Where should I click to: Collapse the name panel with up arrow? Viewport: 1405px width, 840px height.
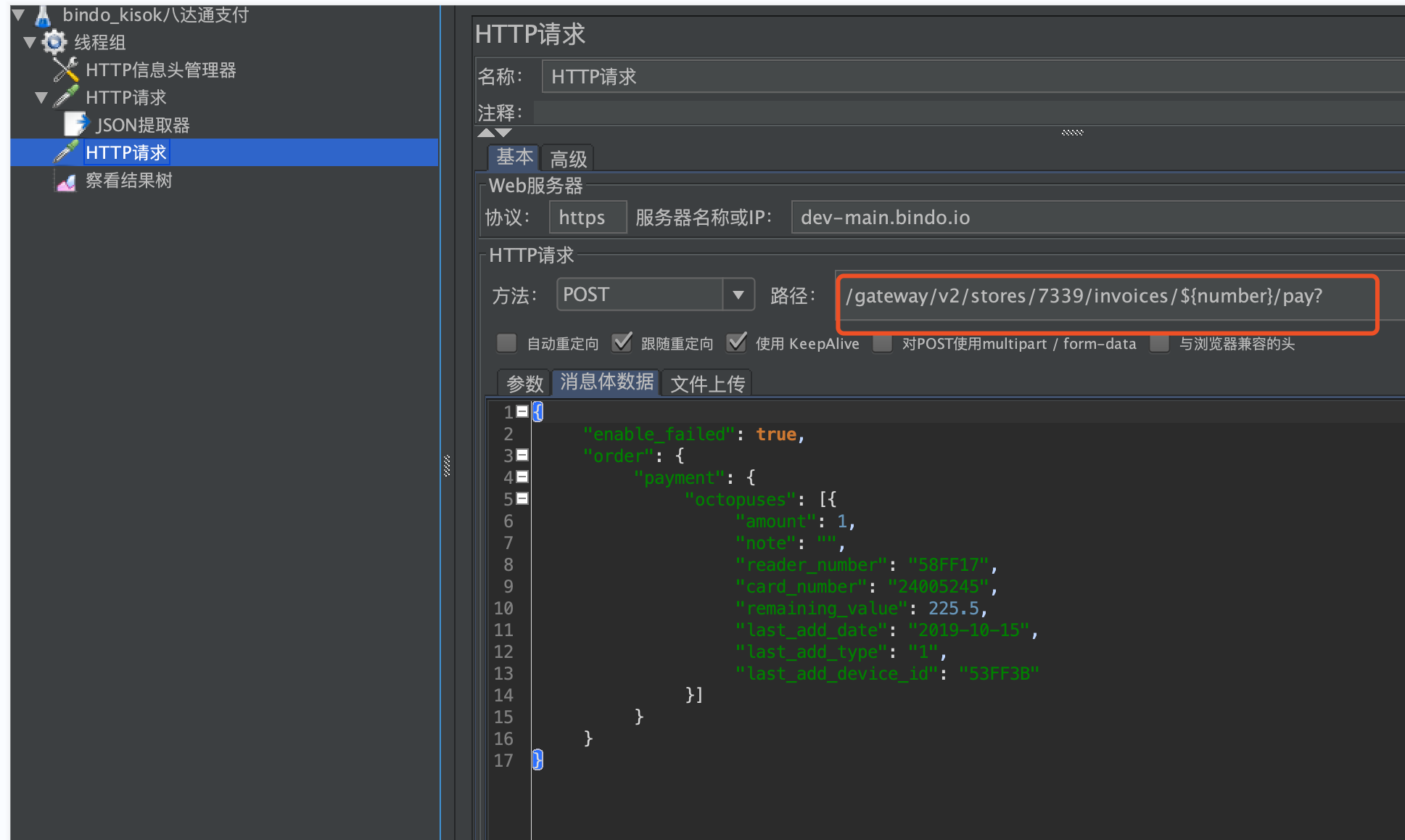point(486,133)
